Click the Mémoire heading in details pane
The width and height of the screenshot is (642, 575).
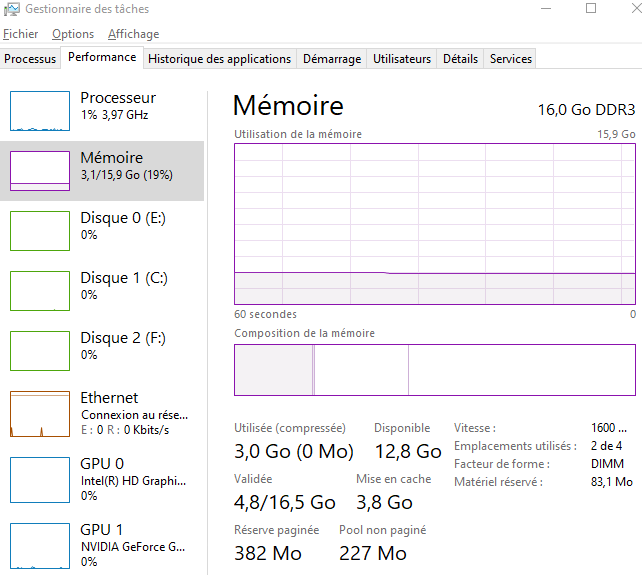pyautogui.click(x=288, y=106)
